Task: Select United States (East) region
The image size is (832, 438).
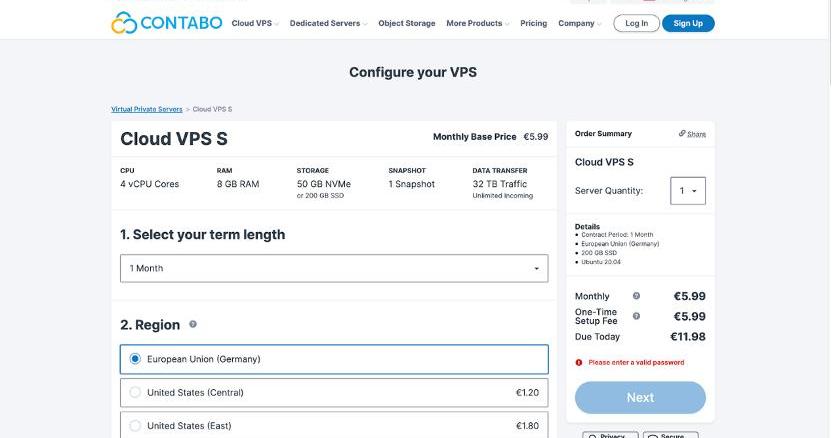Action: pyautogui.click(x=136, y=426)
